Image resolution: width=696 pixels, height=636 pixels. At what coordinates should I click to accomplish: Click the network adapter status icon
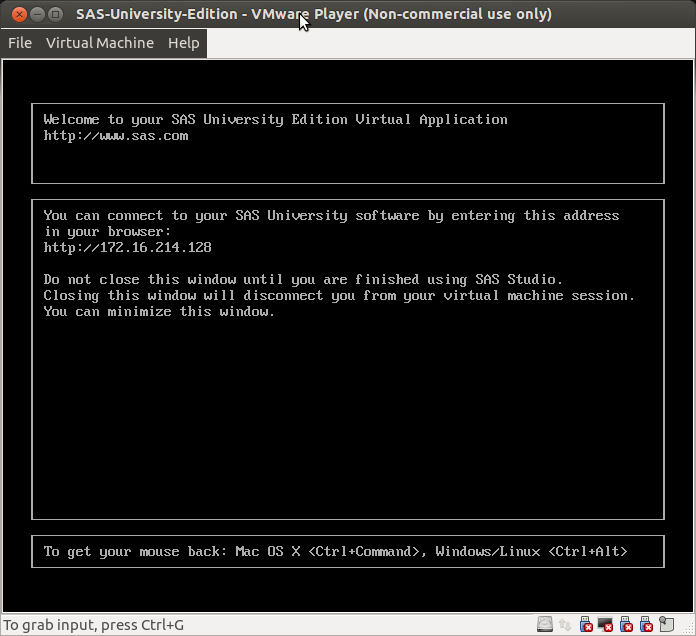coord(564,625)
